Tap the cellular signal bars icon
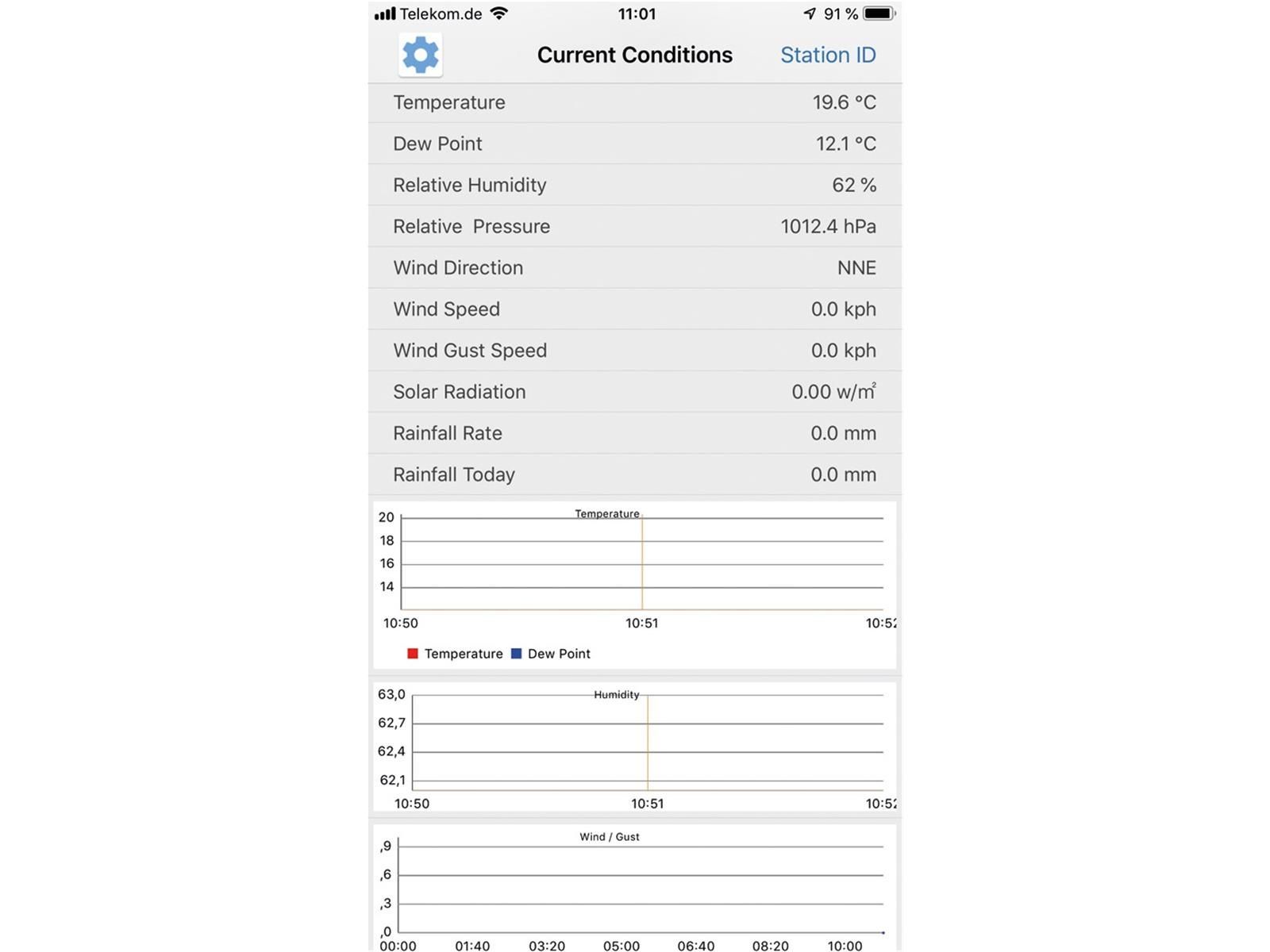Viewport: 1270px width, 952px height. tap(385, 13)
